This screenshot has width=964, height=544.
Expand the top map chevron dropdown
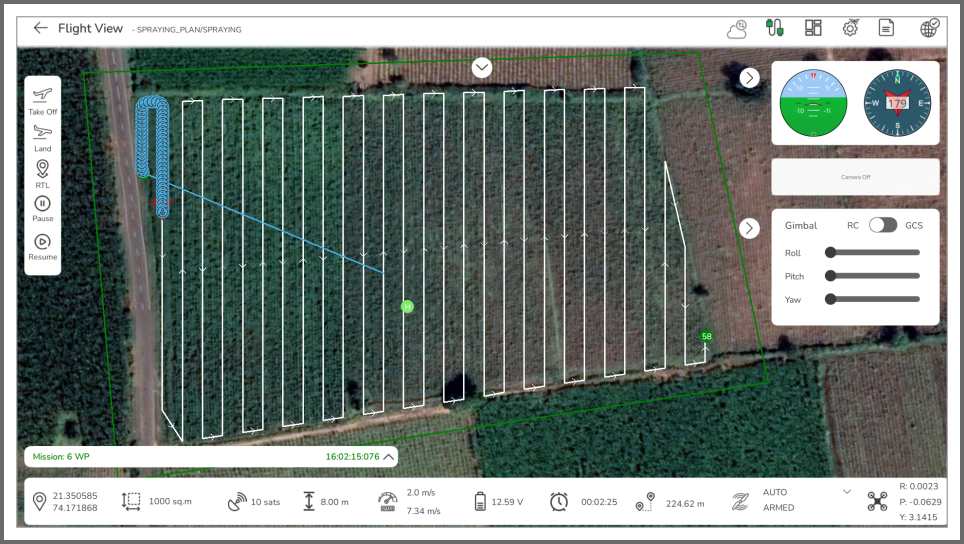[481, 68]
